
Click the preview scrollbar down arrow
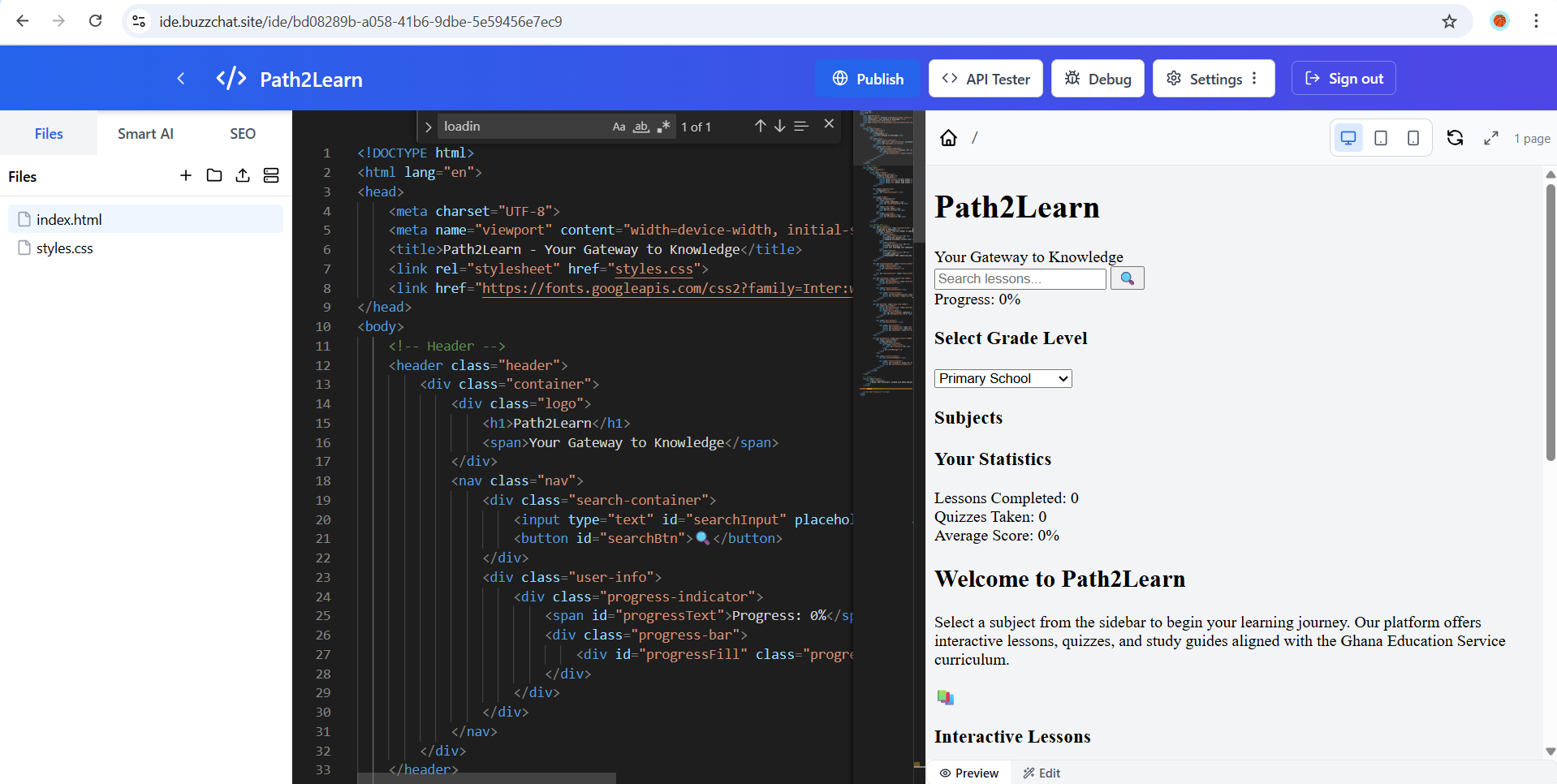coord(1551,752)
